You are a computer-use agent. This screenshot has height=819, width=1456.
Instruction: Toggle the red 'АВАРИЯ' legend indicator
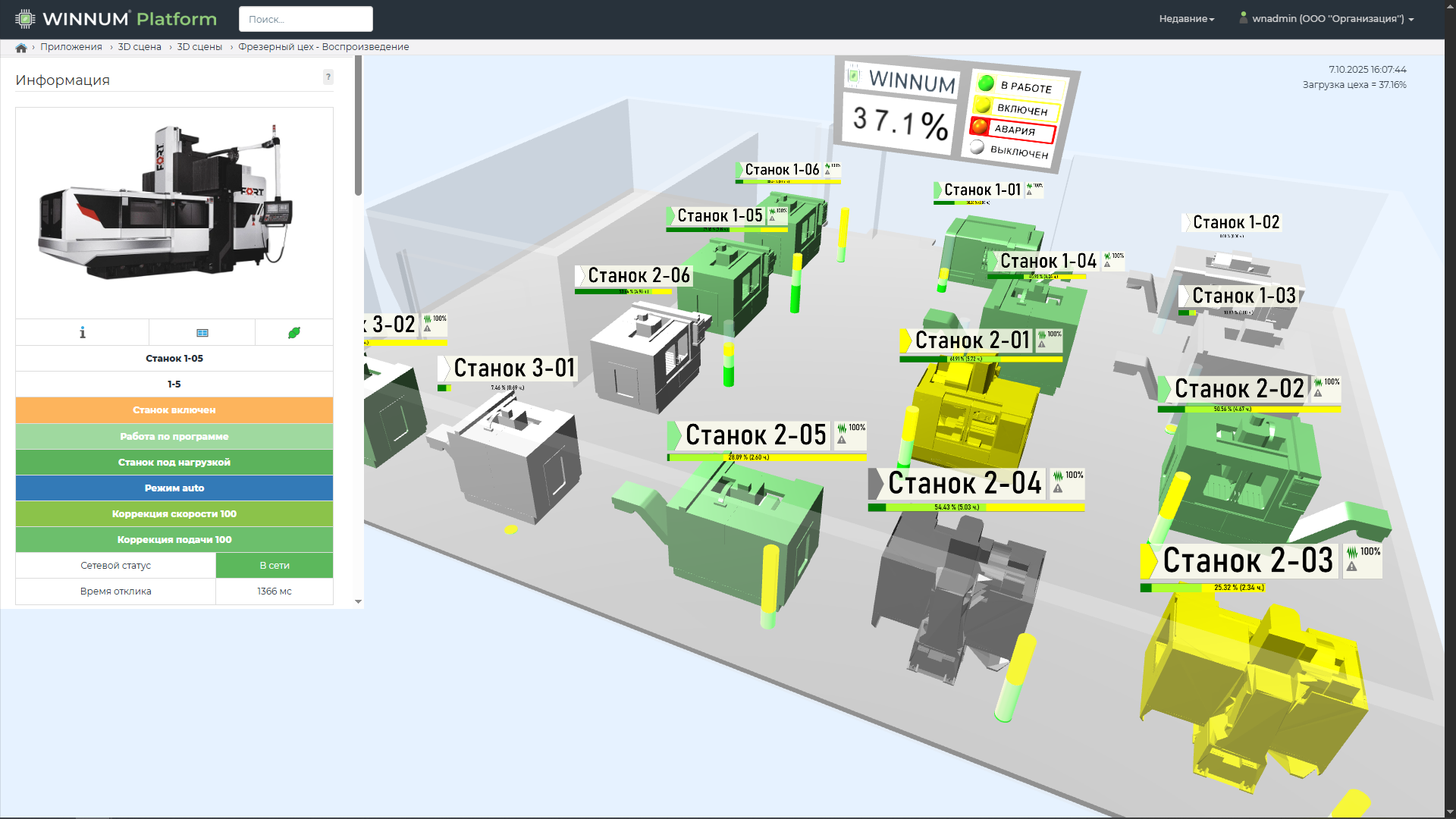(980, 126)
